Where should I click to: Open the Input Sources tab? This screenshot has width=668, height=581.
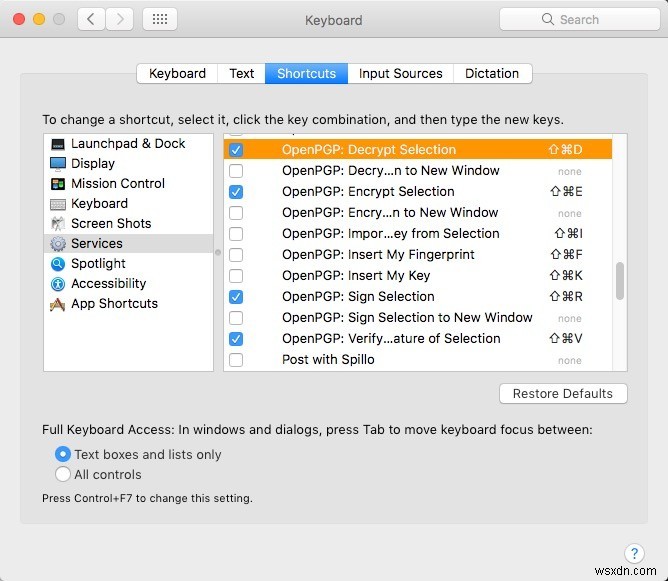point(400,74)
